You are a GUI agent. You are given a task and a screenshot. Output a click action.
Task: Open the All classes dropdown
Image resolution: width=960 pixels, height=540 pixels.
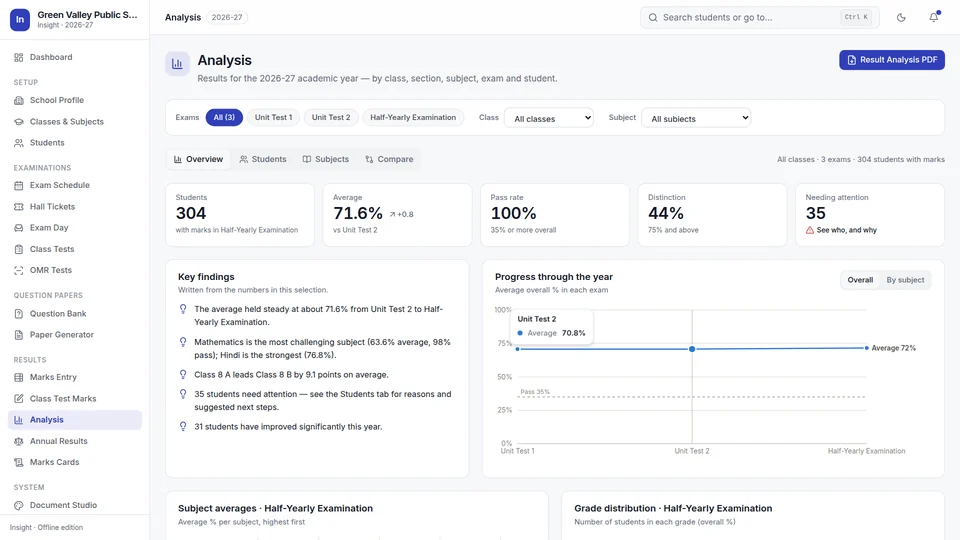(x=549, y=118)
